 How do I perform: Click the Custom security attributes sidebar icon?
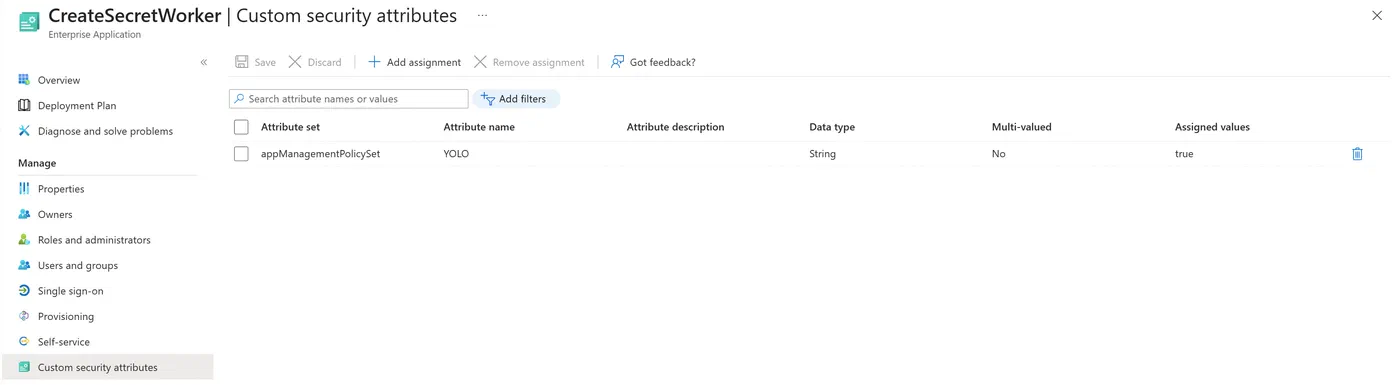pos(24,367)
